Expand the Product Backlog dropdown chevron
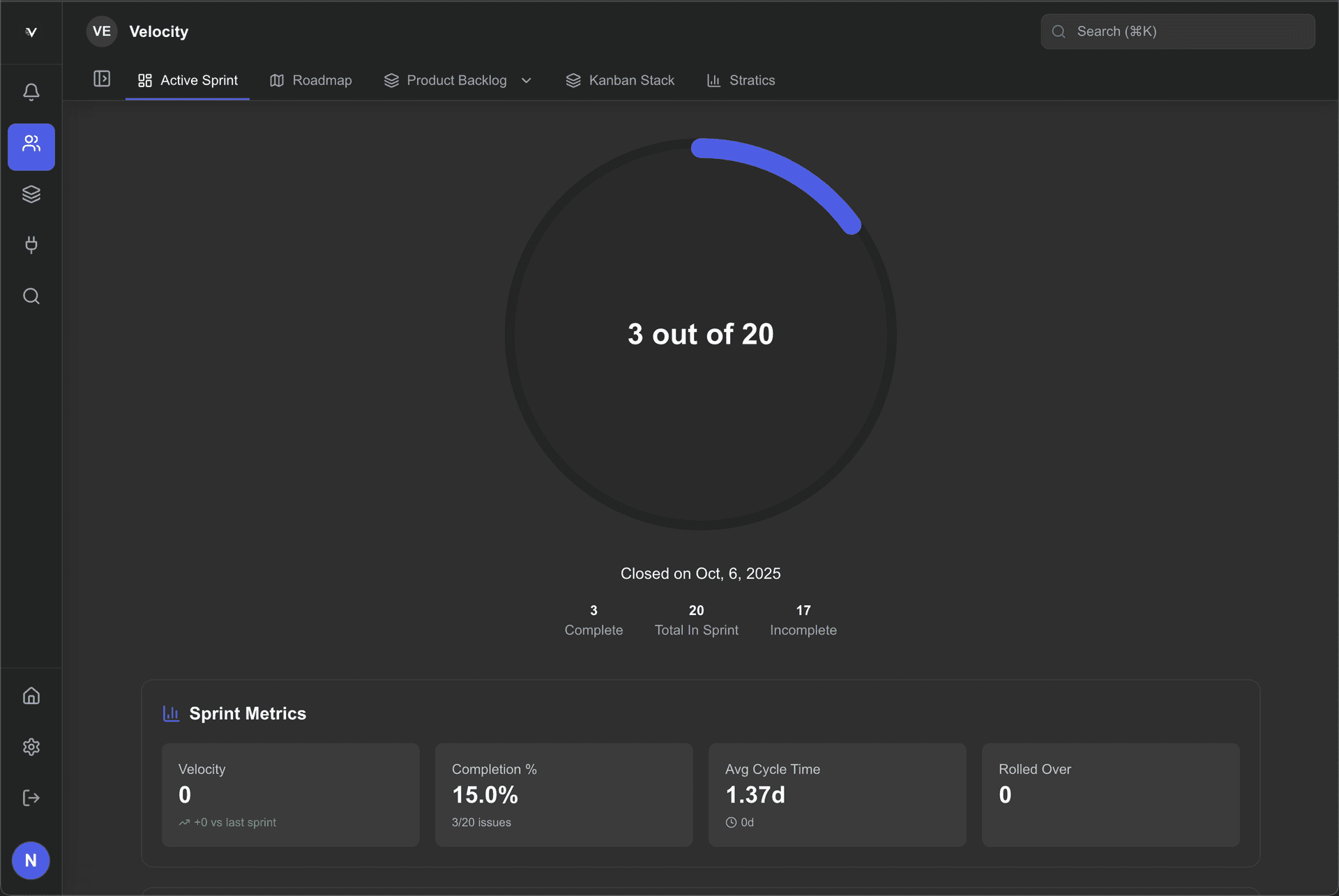The width and height of the screenshot is (1339, 896). 527,81
